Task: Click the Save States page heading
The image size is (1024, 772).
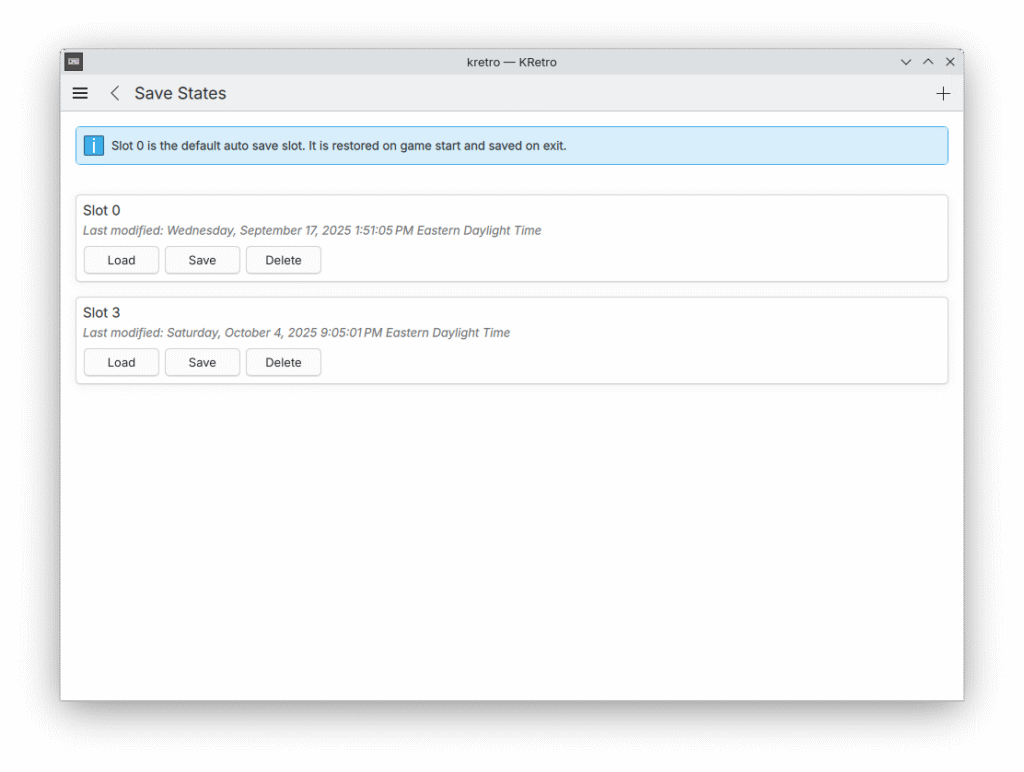Action: click(180, 93)
